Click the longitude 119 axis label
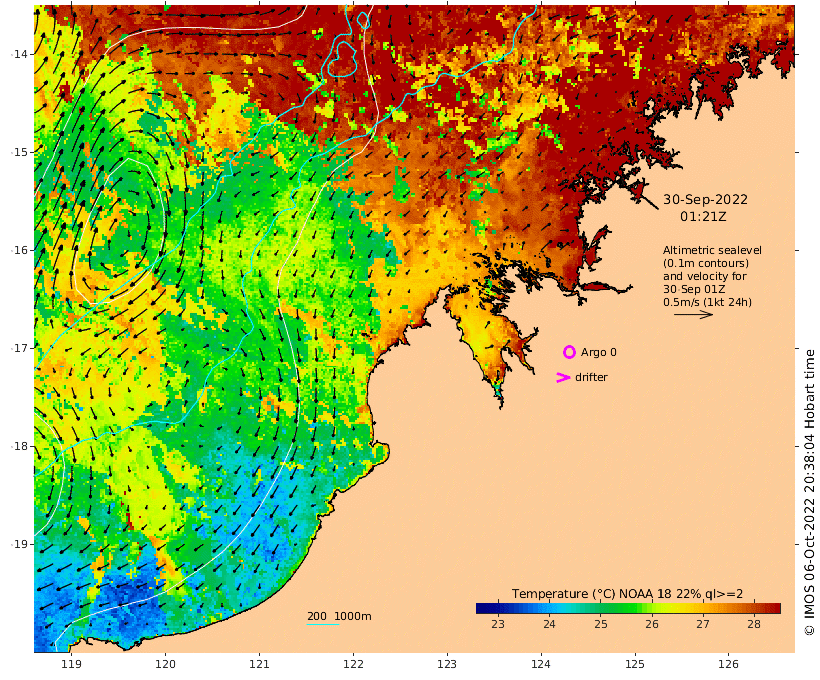Screen dimensions: 820x680 [x=71, y=664]
